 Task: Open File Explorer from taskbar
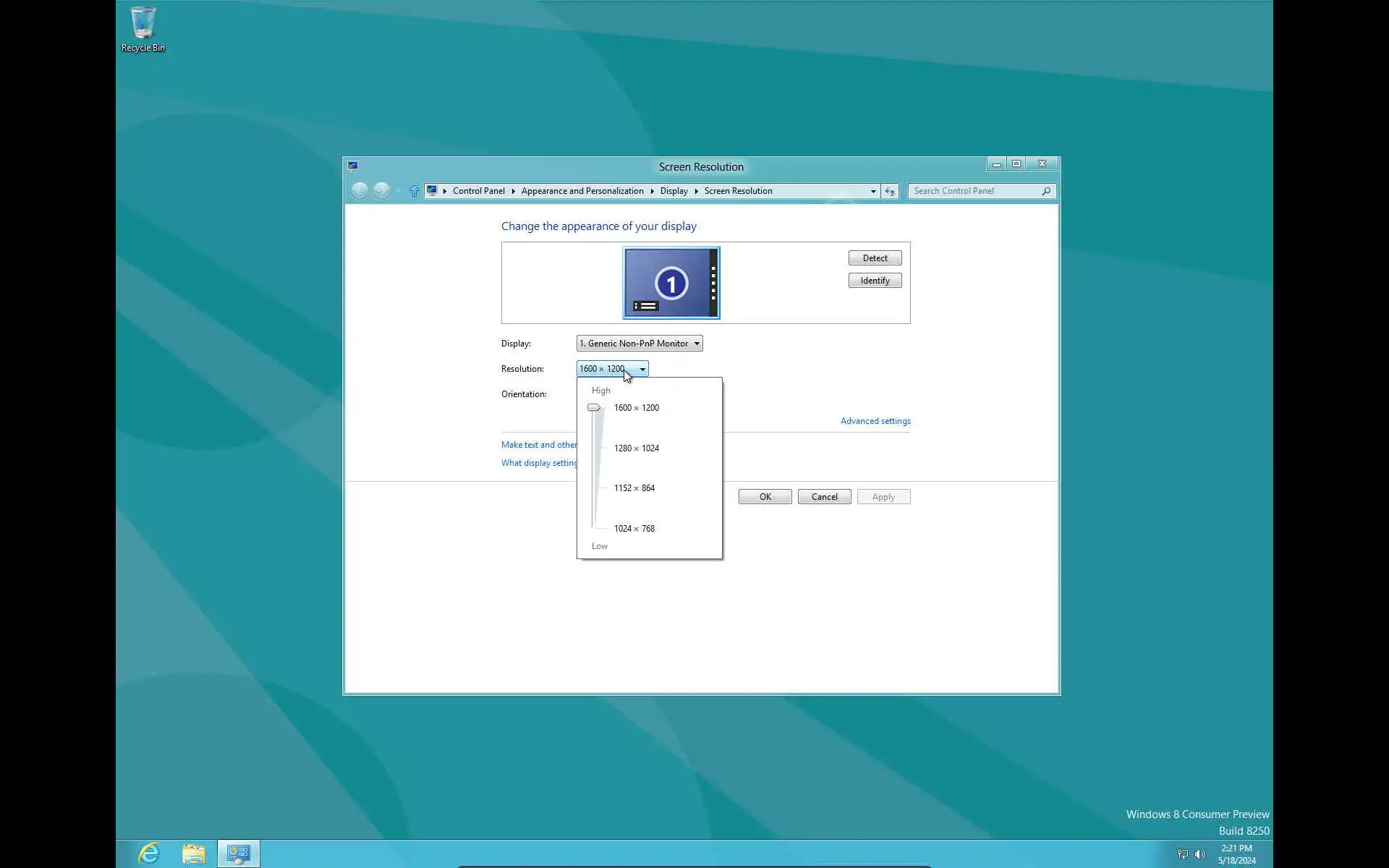(x=193, y=854)
